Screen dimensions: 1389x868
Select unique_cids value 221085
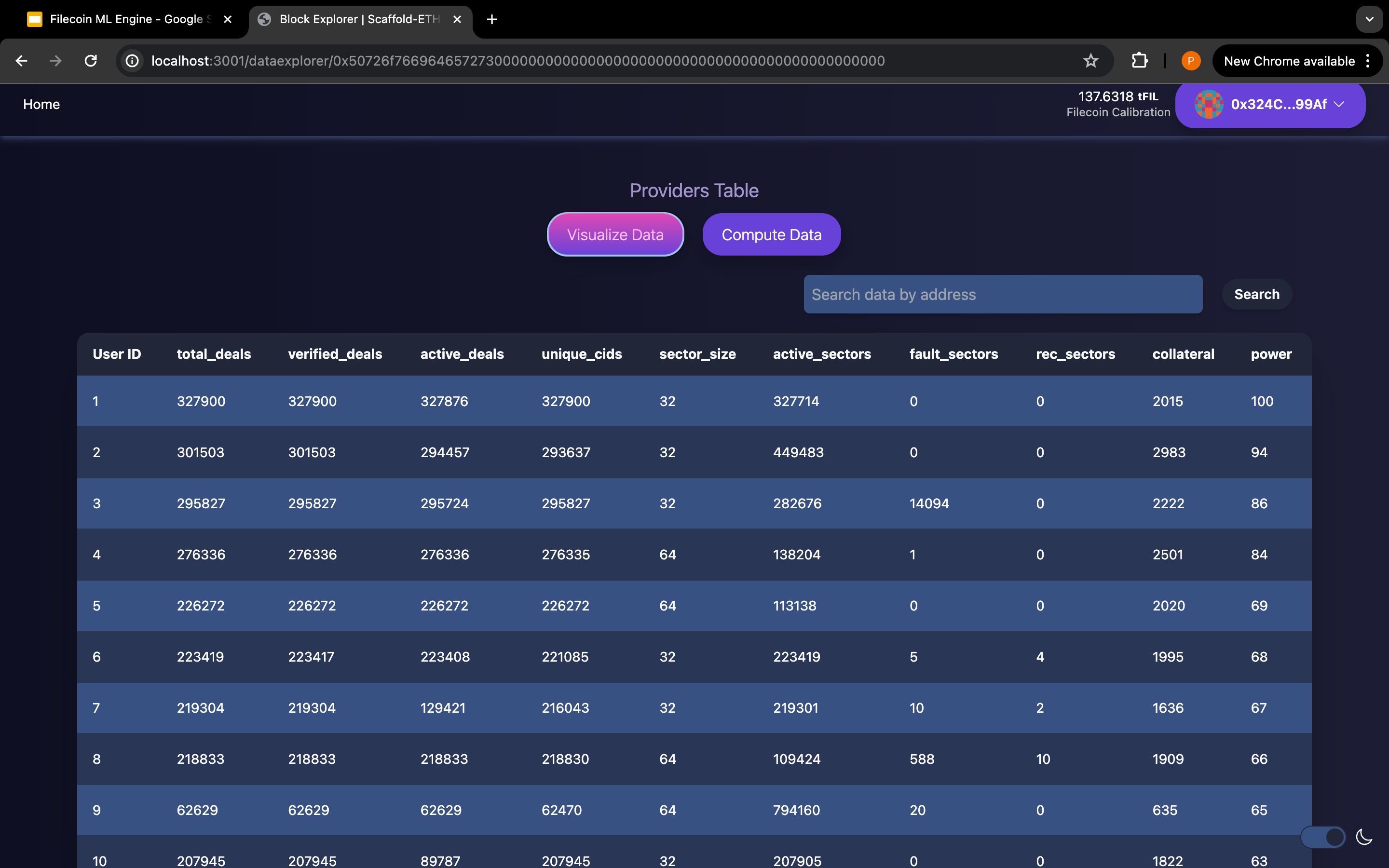coord(565,657)
